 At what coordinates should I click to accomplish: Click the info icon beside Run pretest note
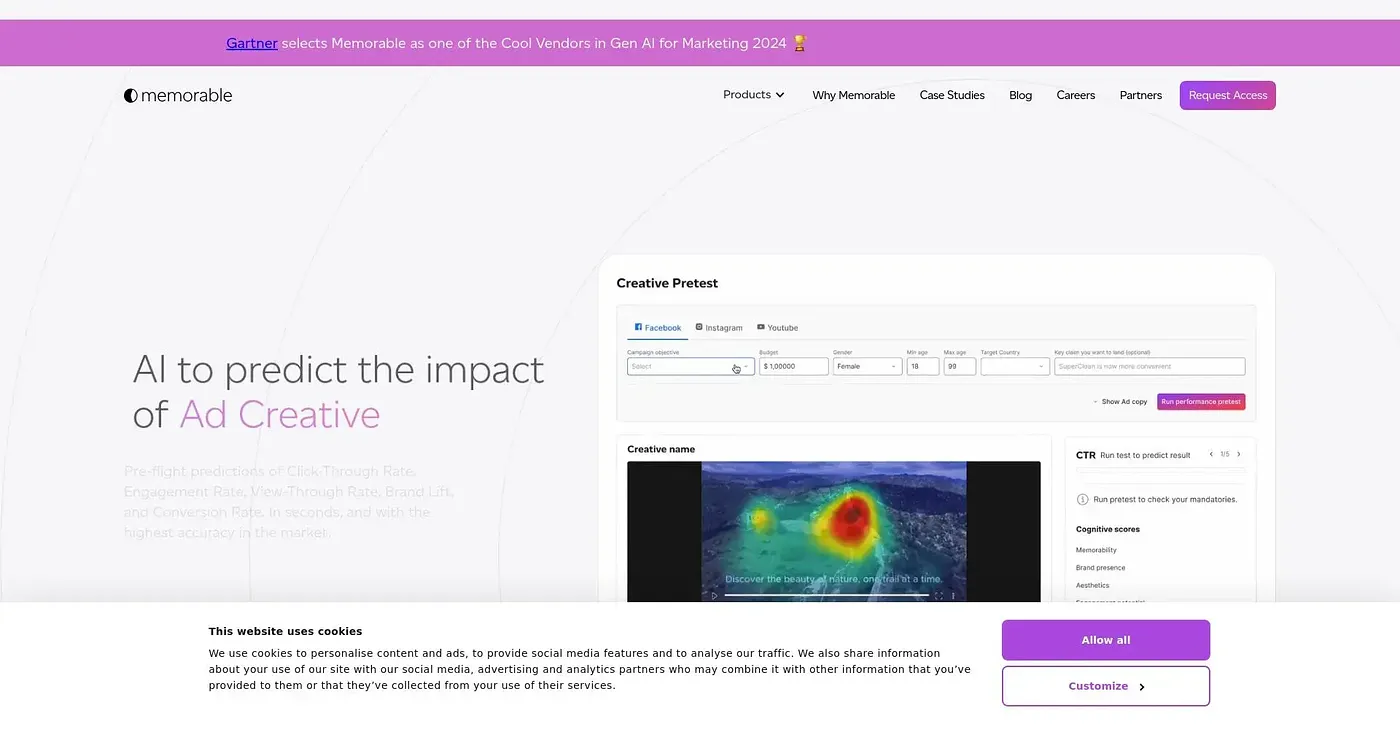(x=1082, y=499)
